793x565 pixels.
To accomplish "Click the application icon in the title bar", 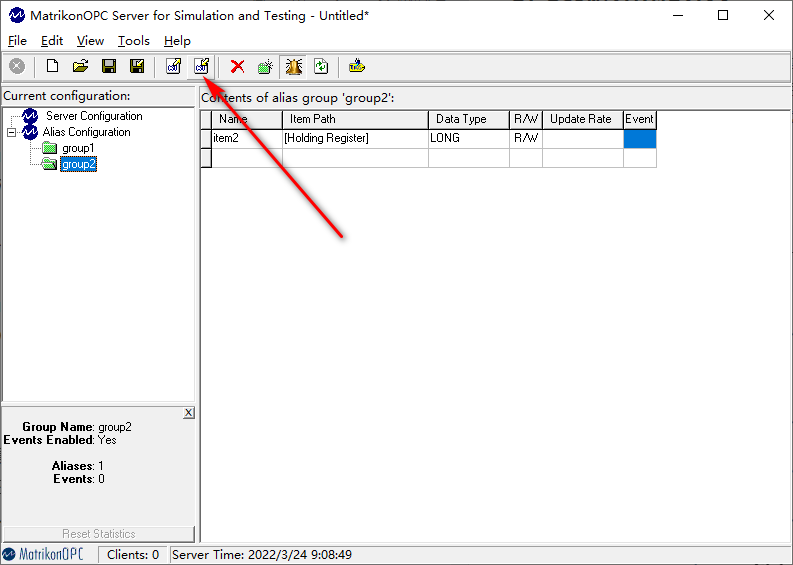I will click(17, 16).
